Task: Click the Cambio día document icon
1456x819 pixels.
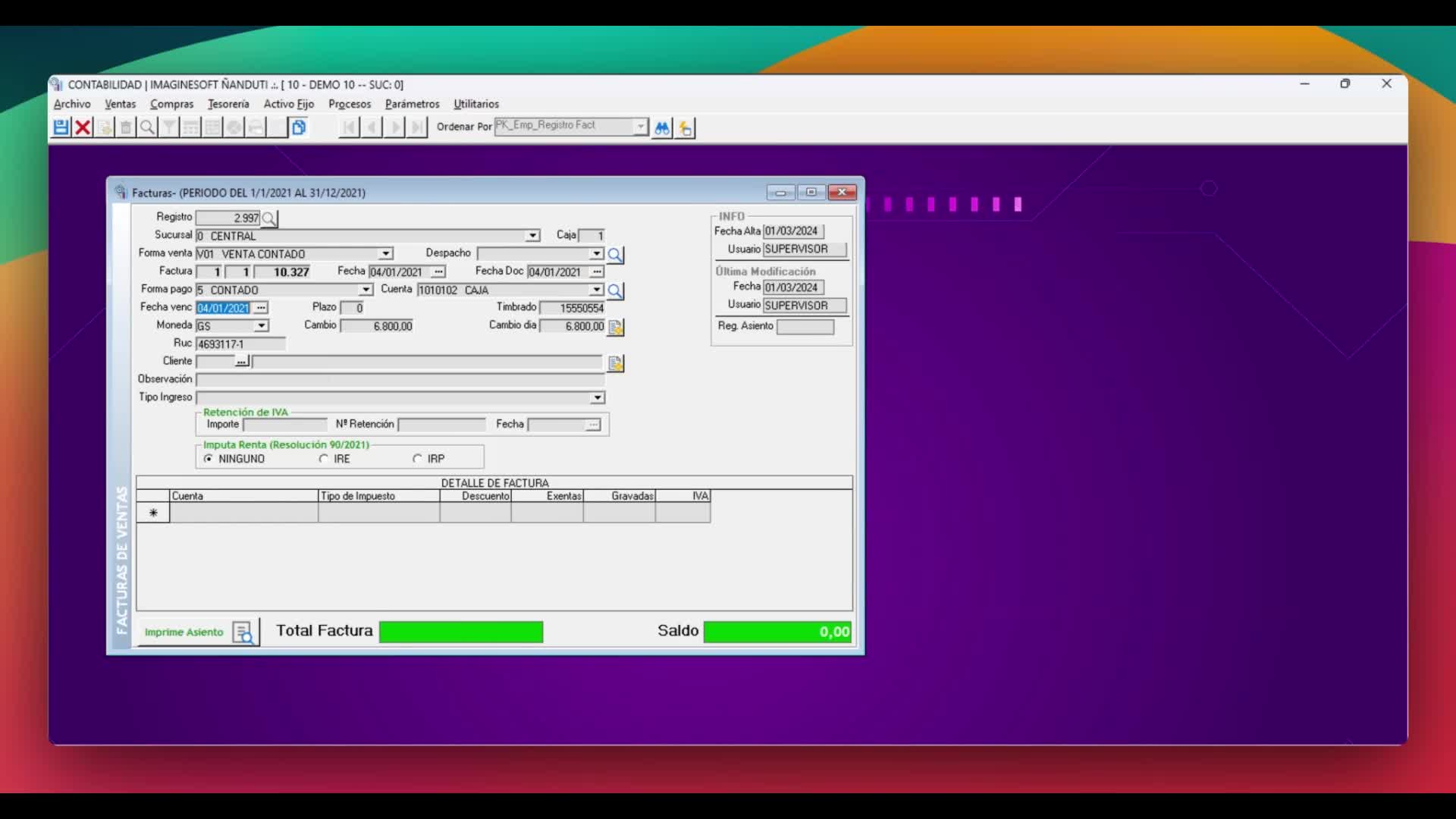Action: [x=615, y=327]
